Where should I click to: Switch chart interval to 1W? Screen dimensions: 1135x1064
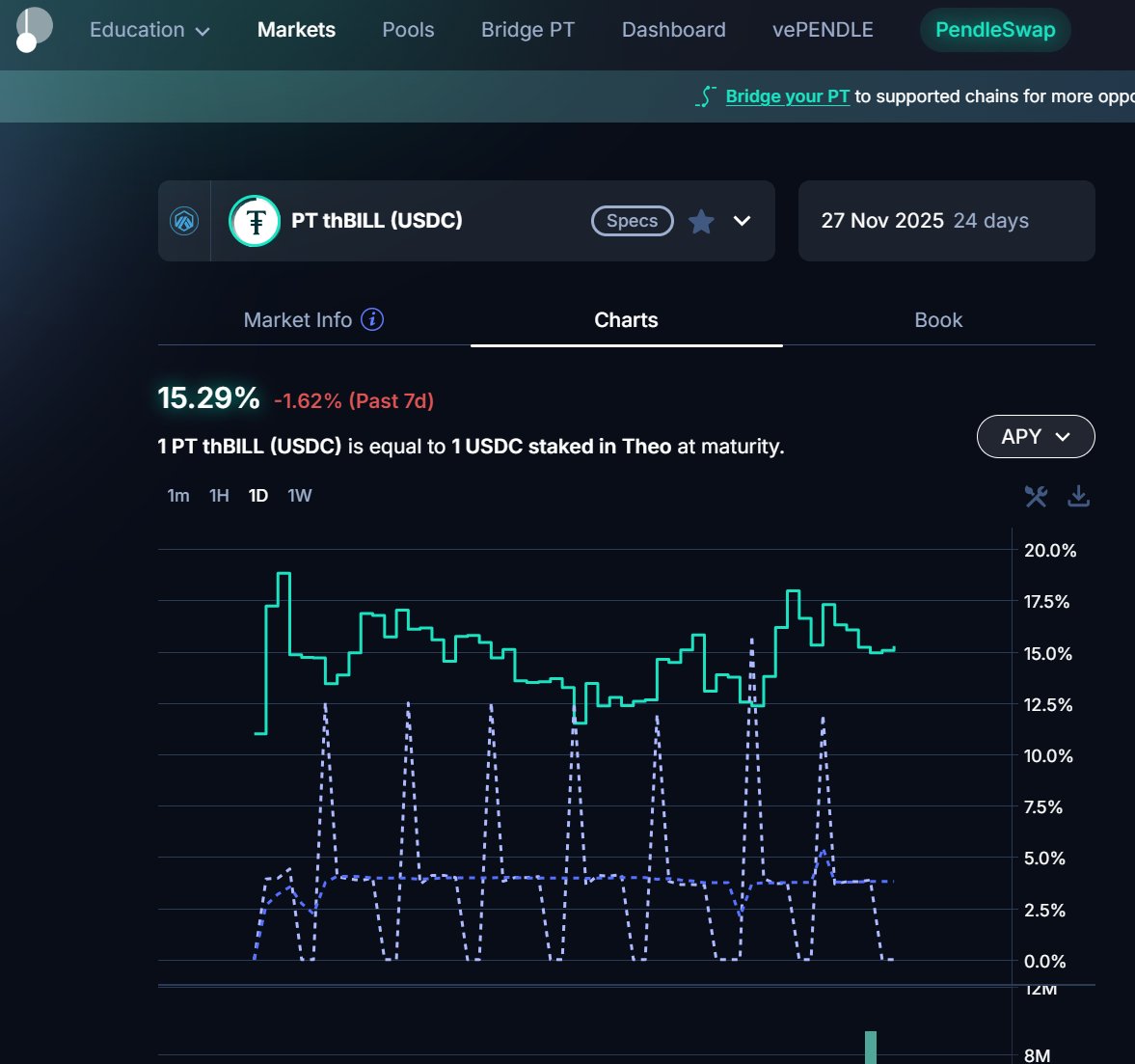point(299,496)
